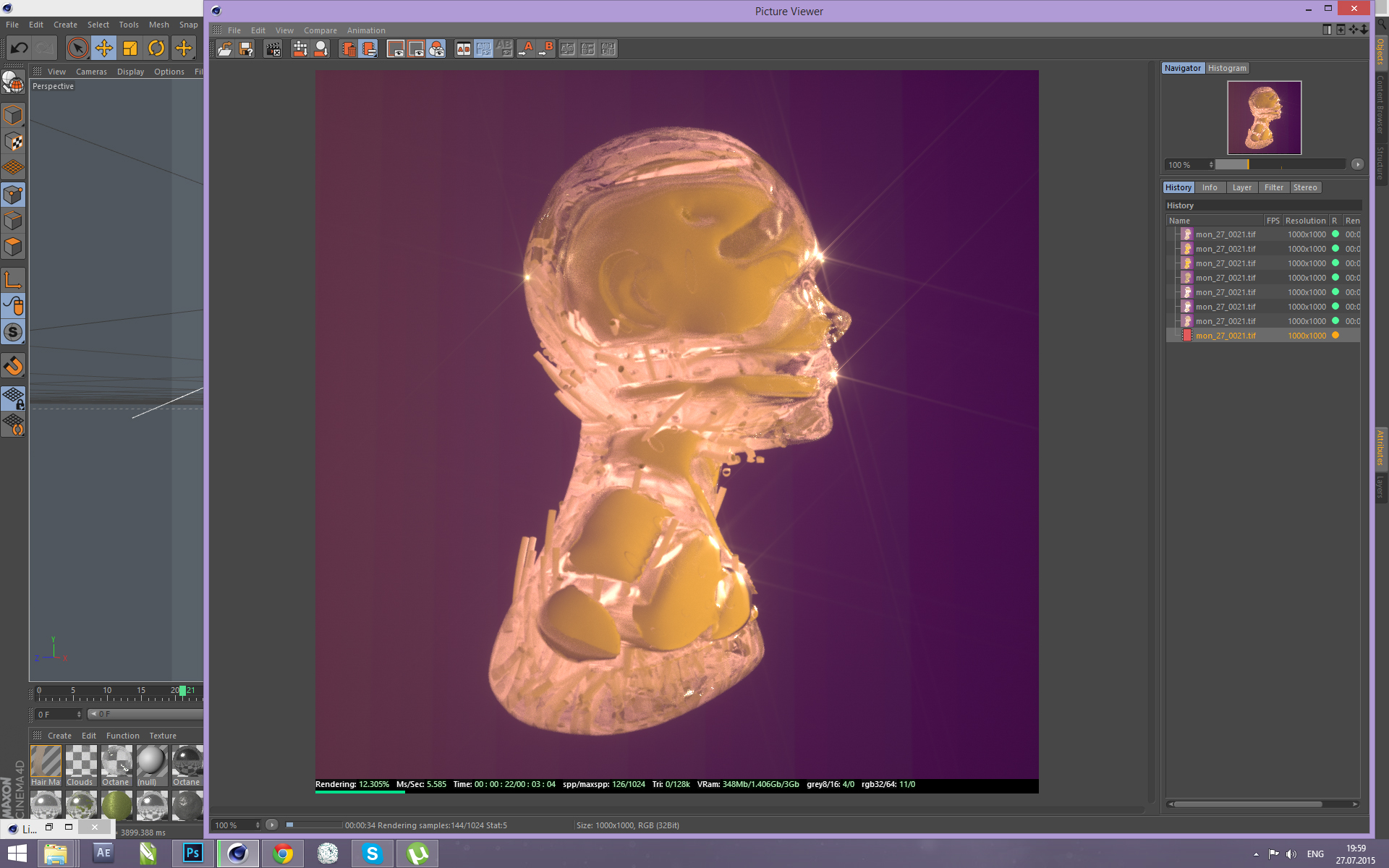
Task: Open the Compare menu in Picture Viewer
Action: coord(320,30)
